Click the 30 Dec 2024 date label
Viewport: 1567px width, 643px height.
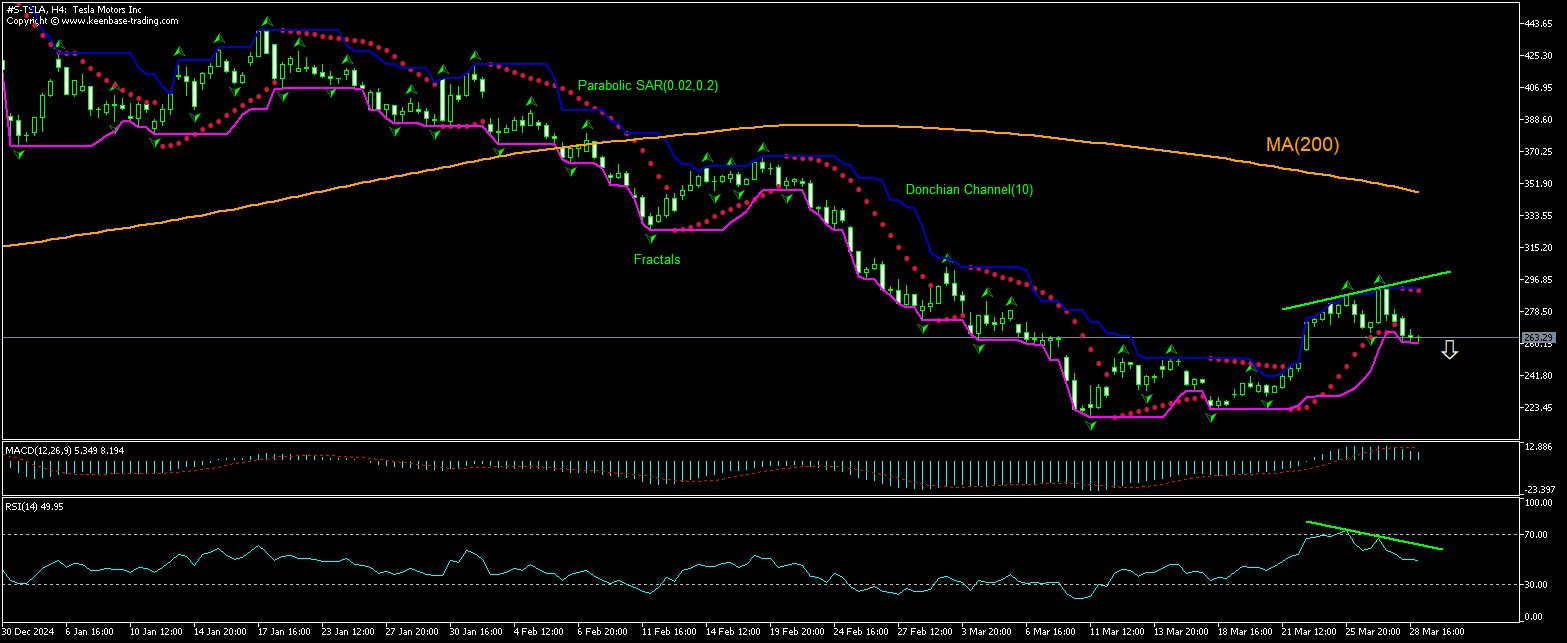coord(26,632)
